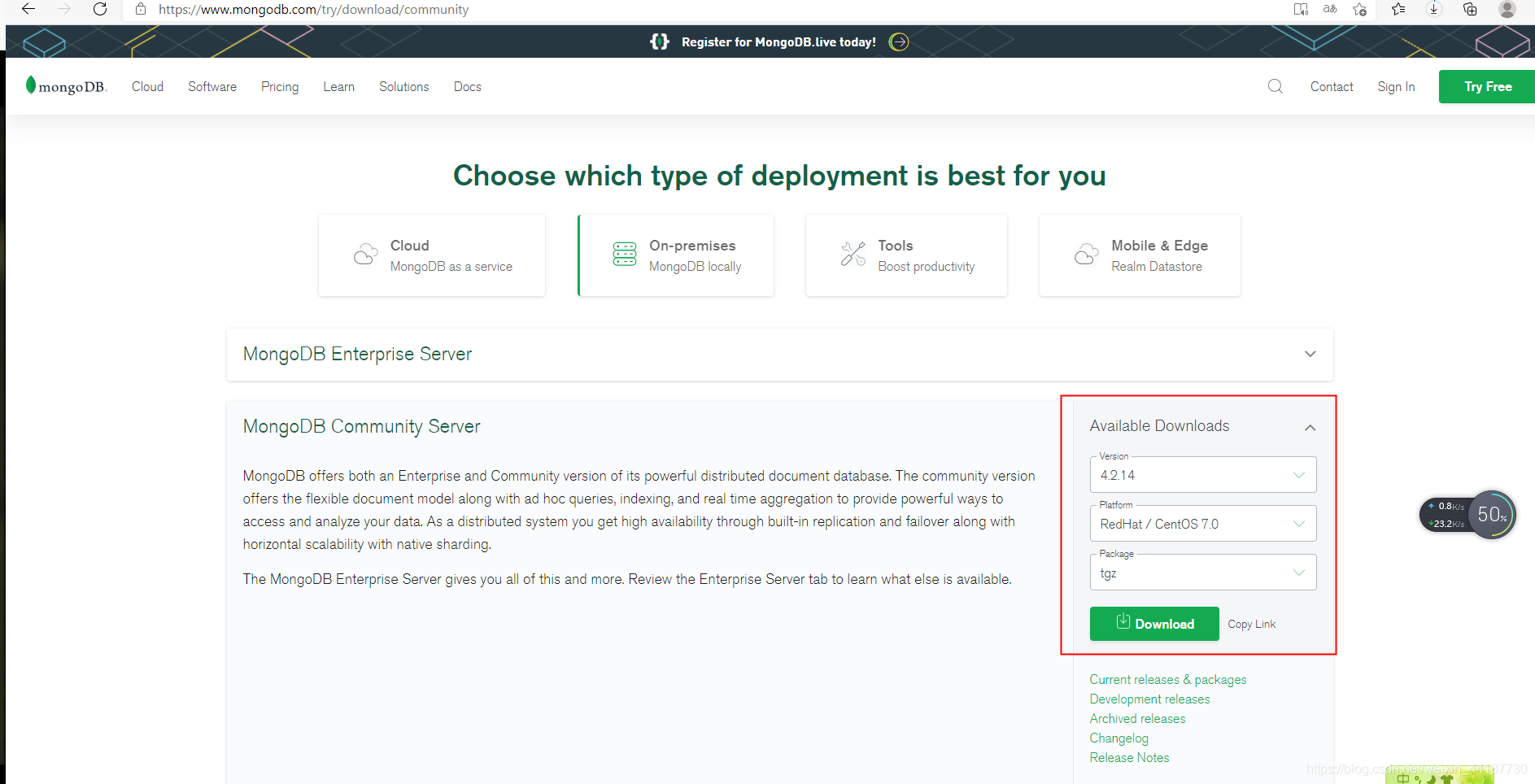The height and width of the screenshot is (784, 1535).
Task: Add this page to favorites star icon
Action: click(1359, 9)
